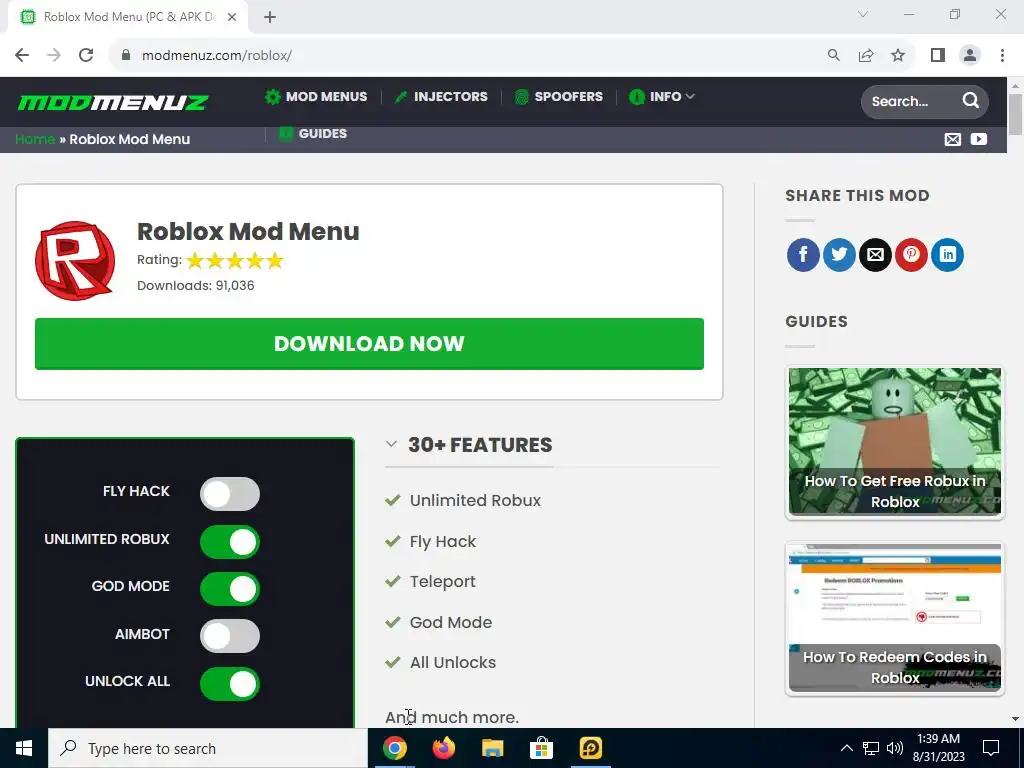Open the tab search chevron in Chrome
Viewport: 1024px width, 768px height.
click(x=863, y=14)
